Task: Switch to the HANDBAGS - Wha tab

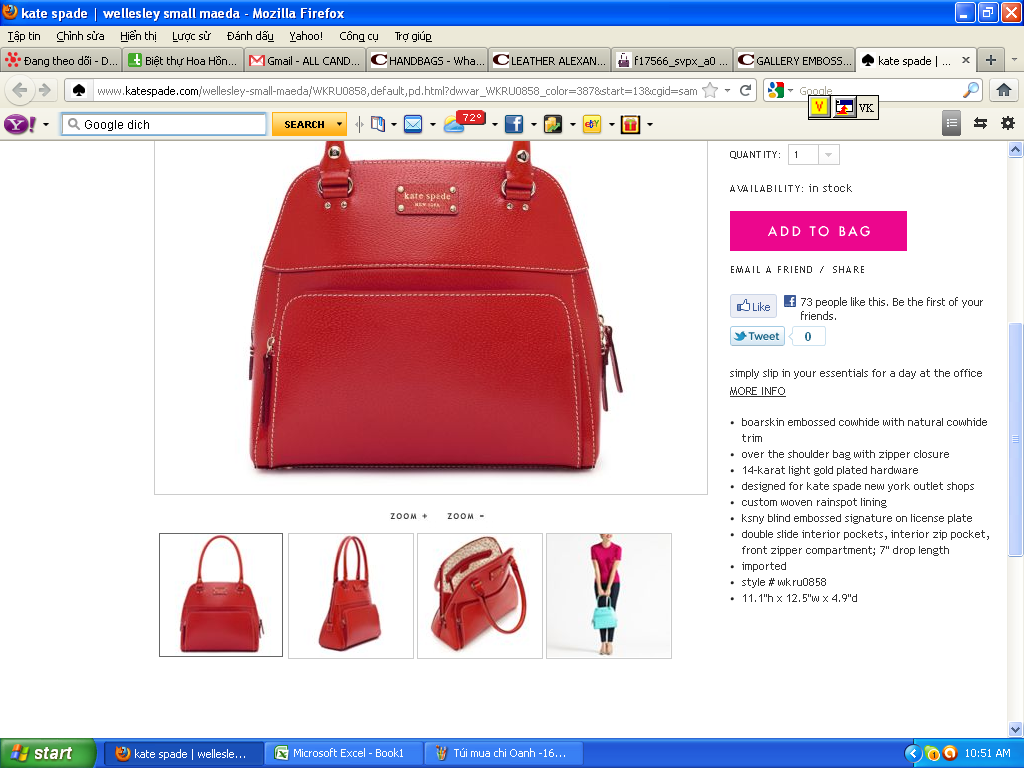Action: point(427,61)
